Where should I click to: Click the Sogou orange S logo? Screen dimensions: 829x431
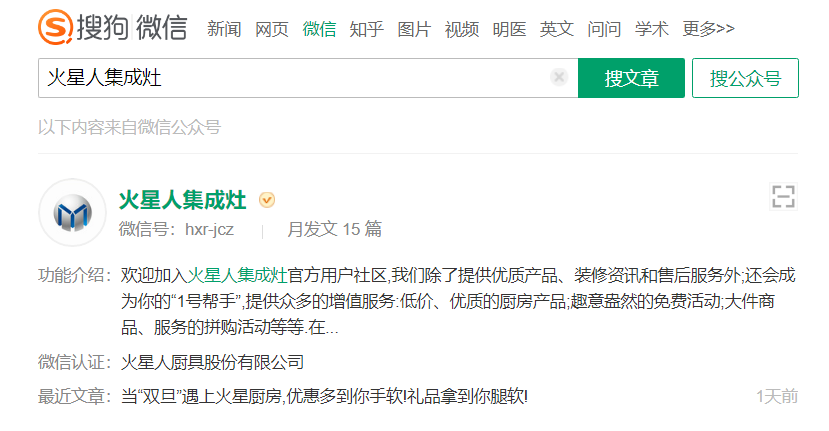pyautogui.click(x=56, y=27)
